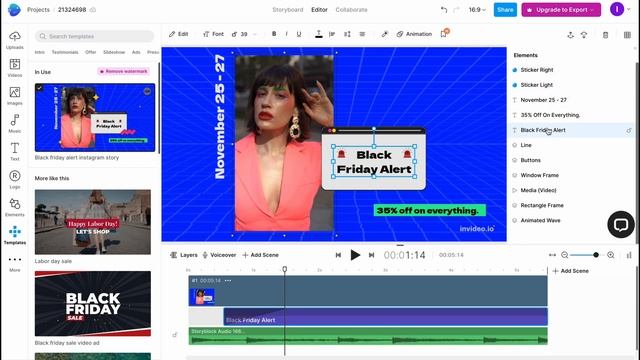
Task: Fit timeline to width
Action: [552, 255]
